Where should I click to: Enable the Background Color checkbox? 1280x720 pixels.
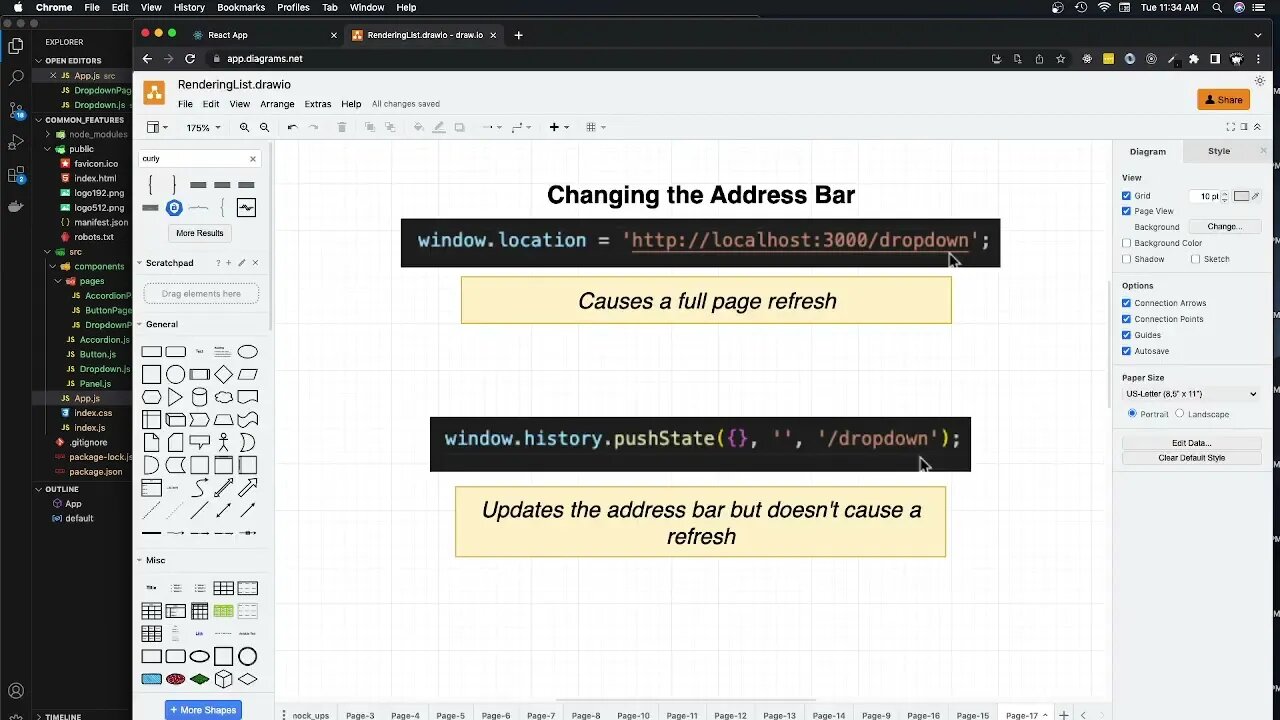(1127, 243)
